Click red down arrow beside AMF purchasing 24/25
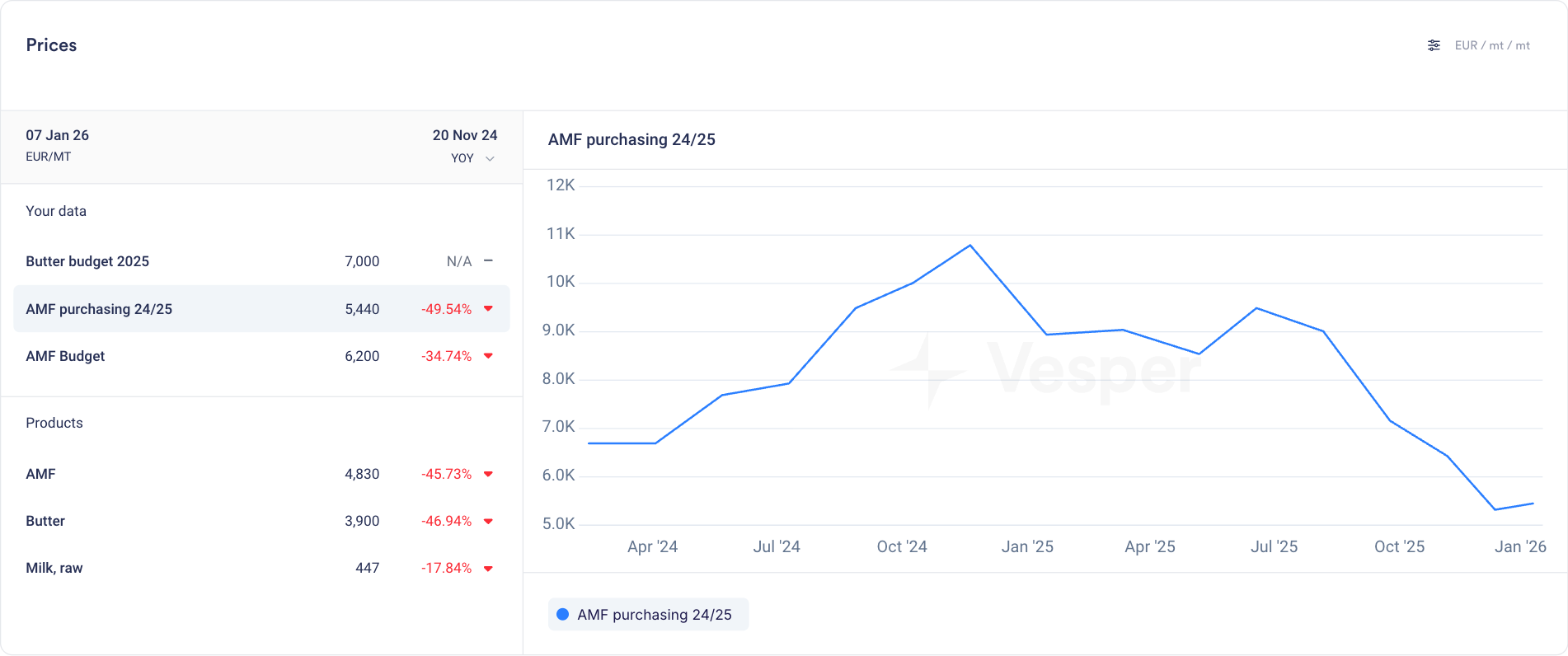 point(488,309)
